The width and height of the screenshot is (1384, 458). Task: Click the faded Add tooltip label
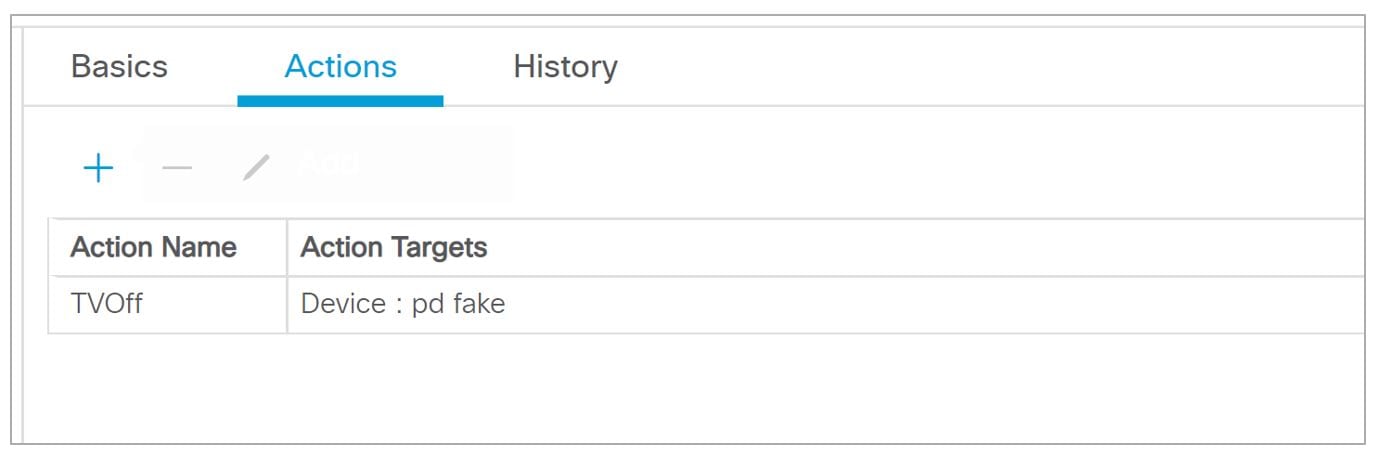click(x=330, y=163)
